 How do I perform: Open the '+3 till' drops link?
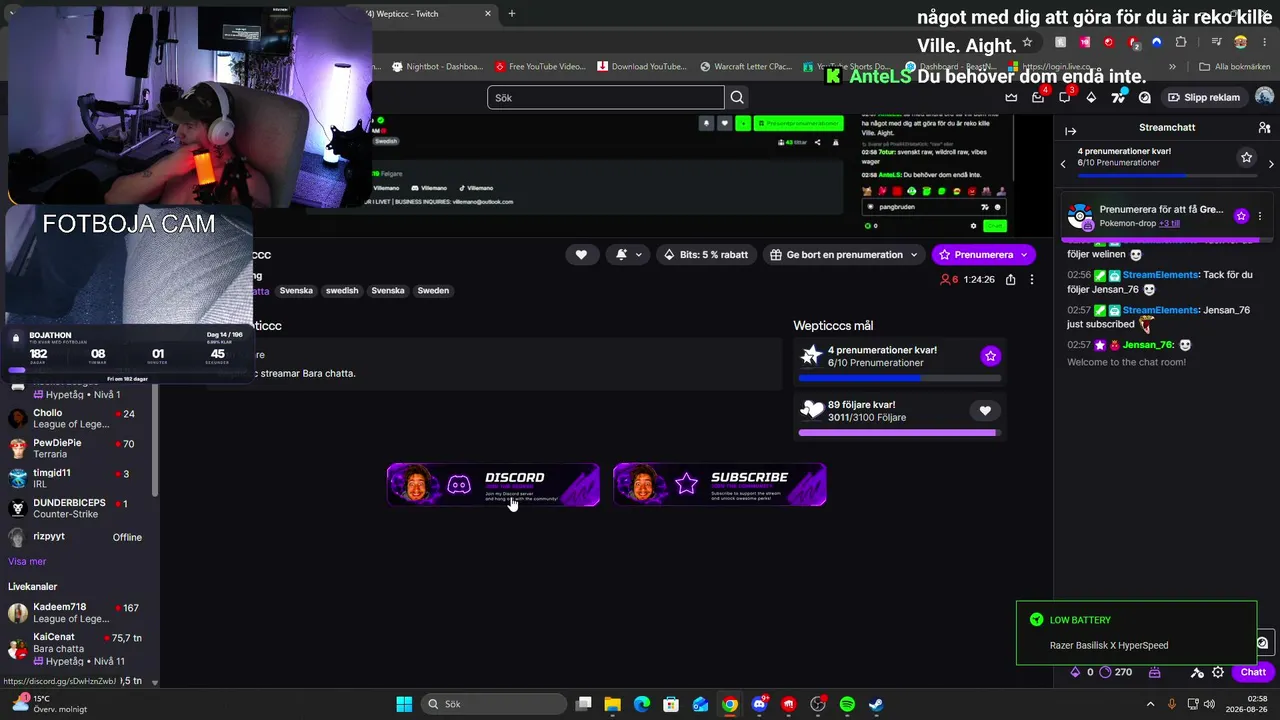pyautogui.click(x=1169, y=223)
